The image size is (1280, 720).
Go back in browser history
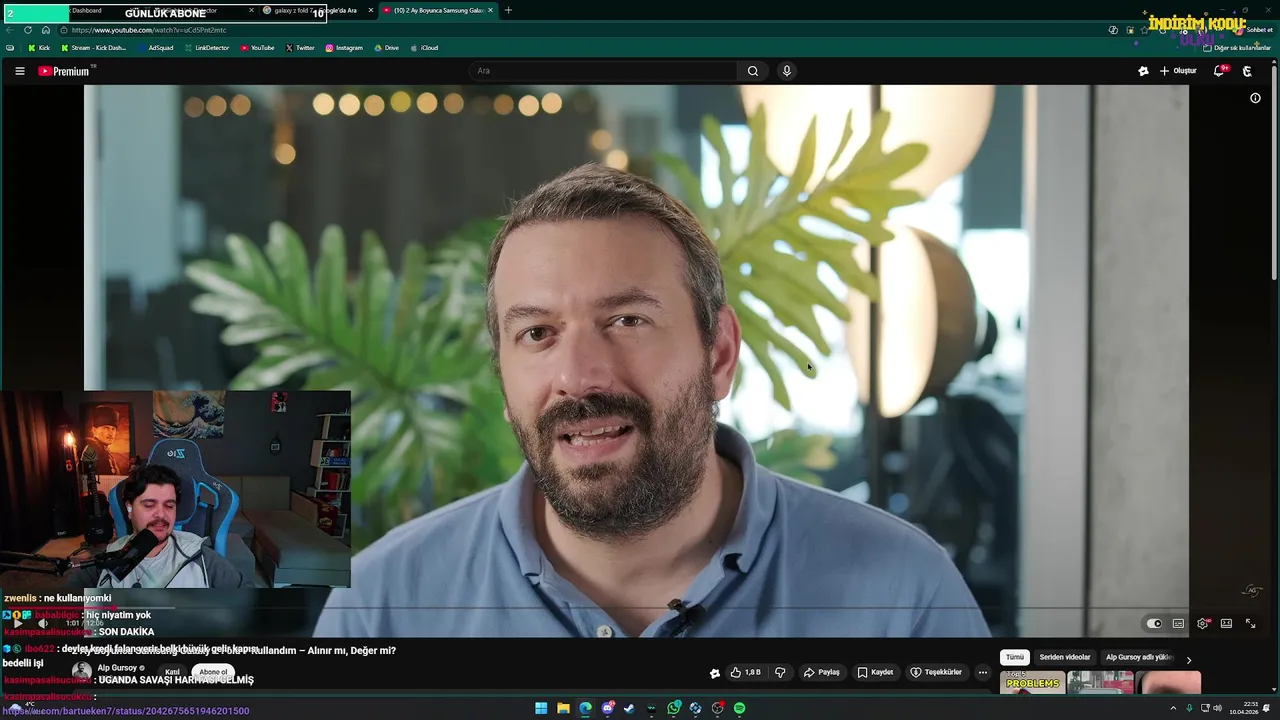tap(10, 30)
